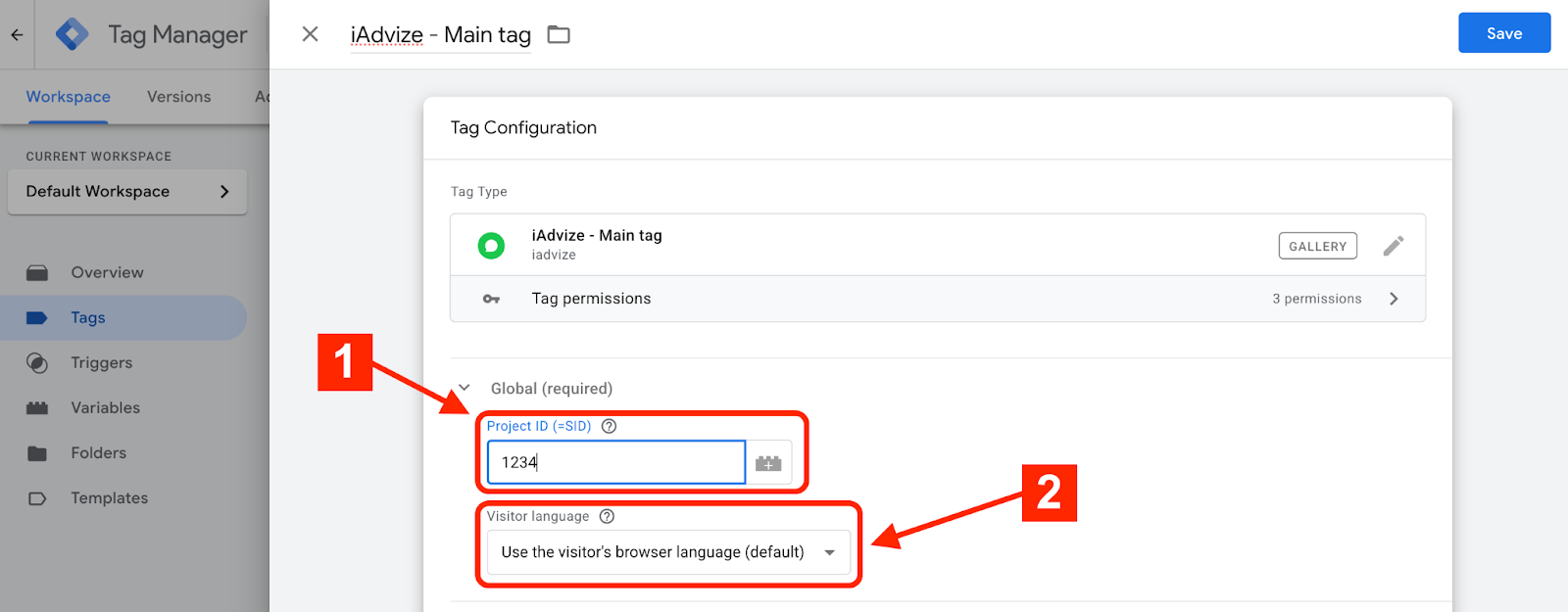1568x612 pixels.
Task: Switch to the Workspace tab
Action: [x=68, y=97]
